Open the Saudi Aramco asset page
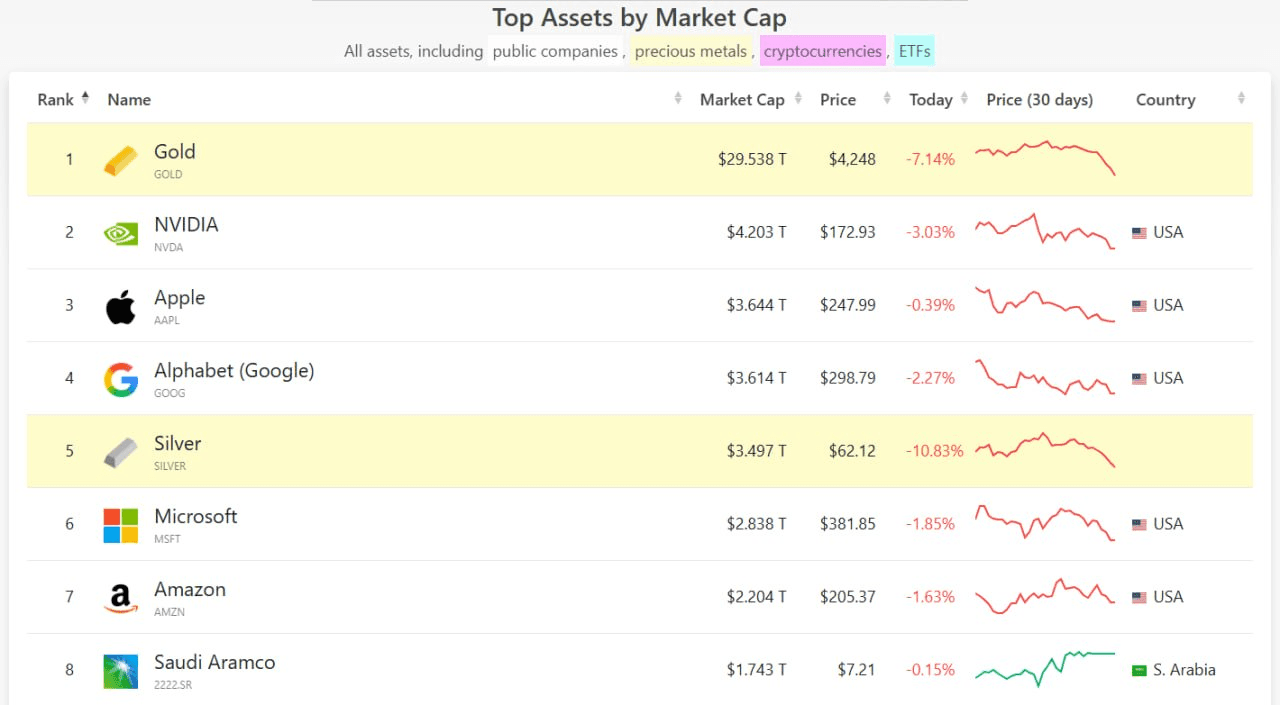1280x705 pixels. [x=214, y=663]
